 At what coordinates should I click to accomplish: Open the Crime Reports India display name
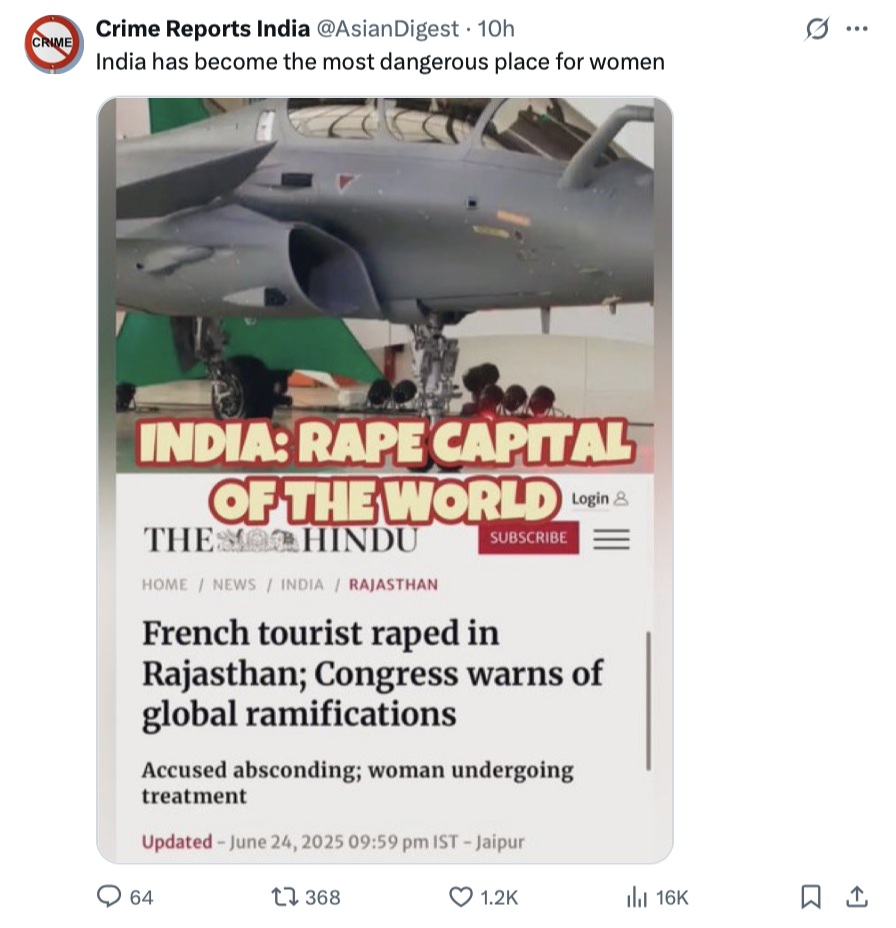coord(202,28)
